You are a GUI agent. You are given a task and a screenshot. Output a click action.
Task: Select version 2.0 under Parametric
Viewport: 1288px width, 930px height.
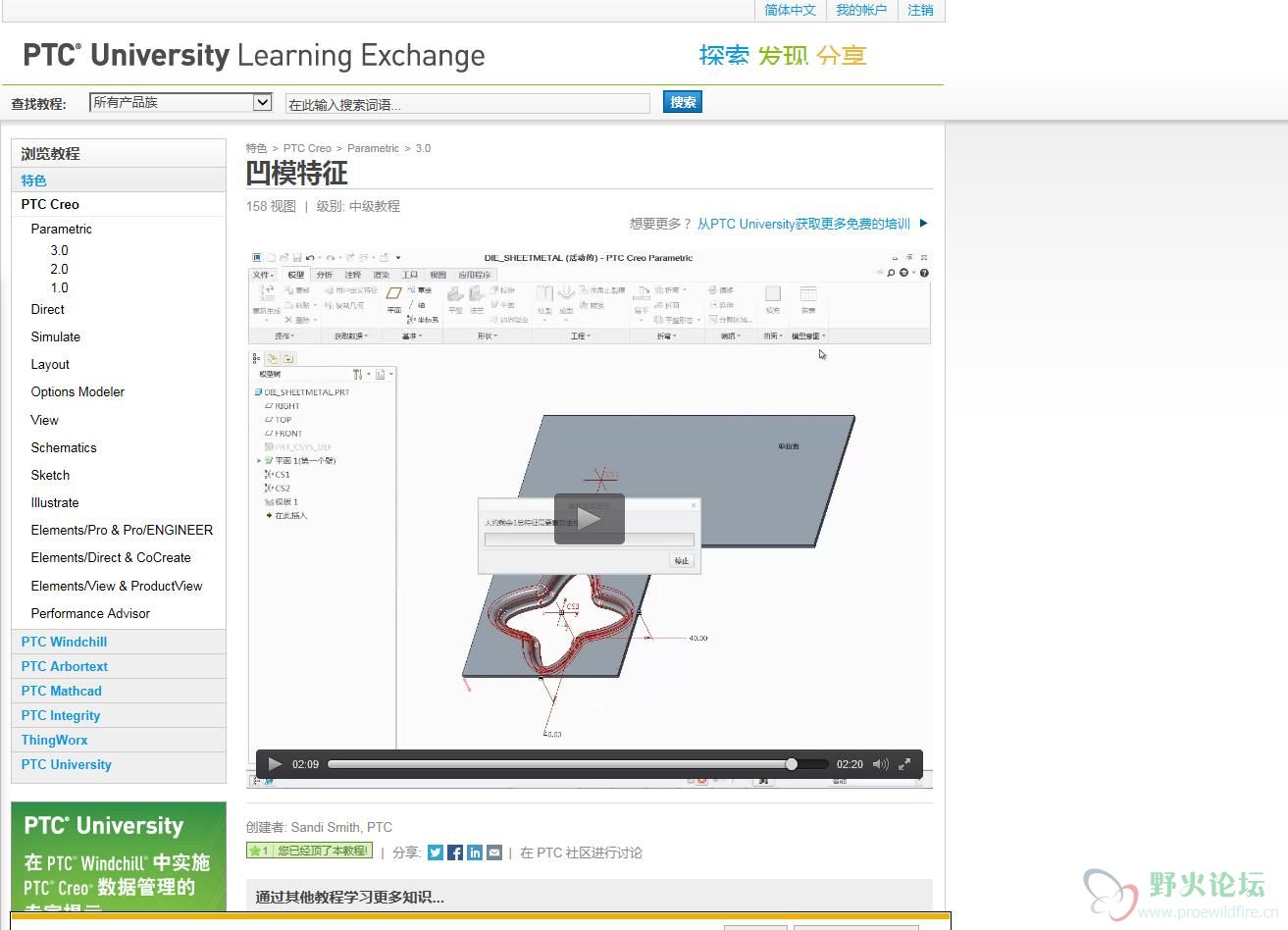coord(60,269)
